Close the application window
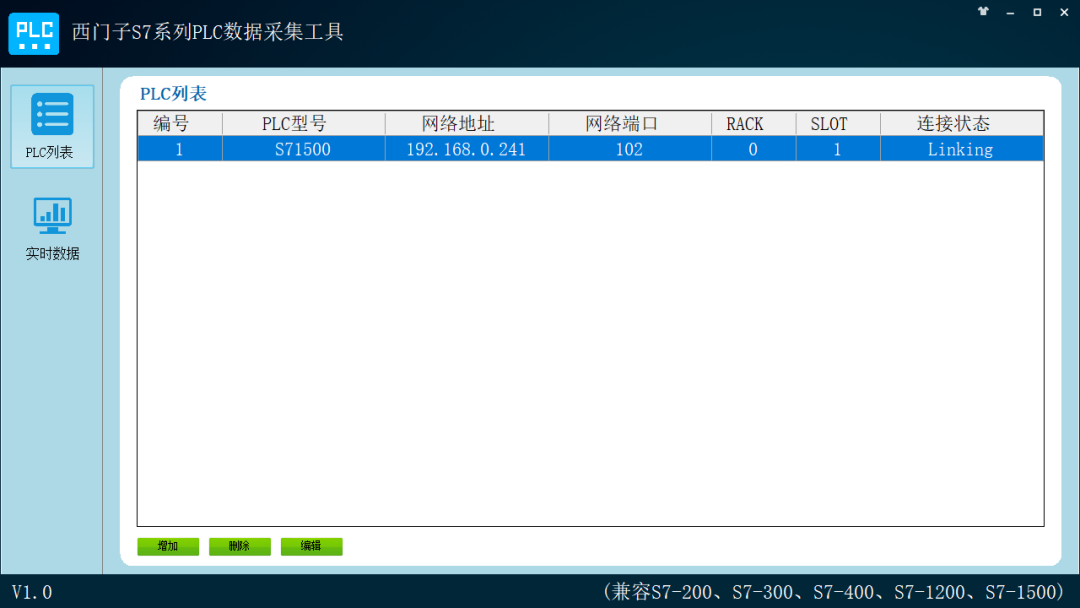 point(1064,12)
